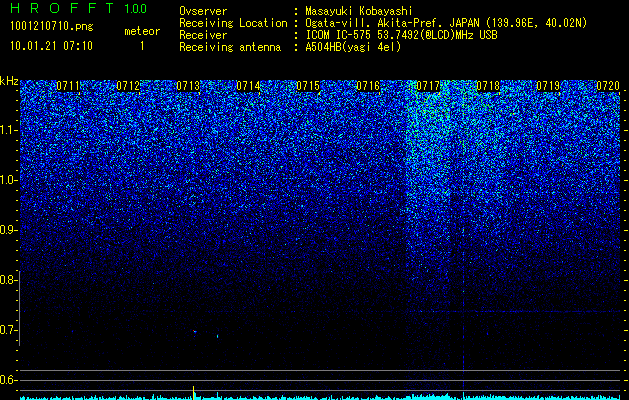
Task: Click the Receiving antenna field label
Action: (230, 47)
